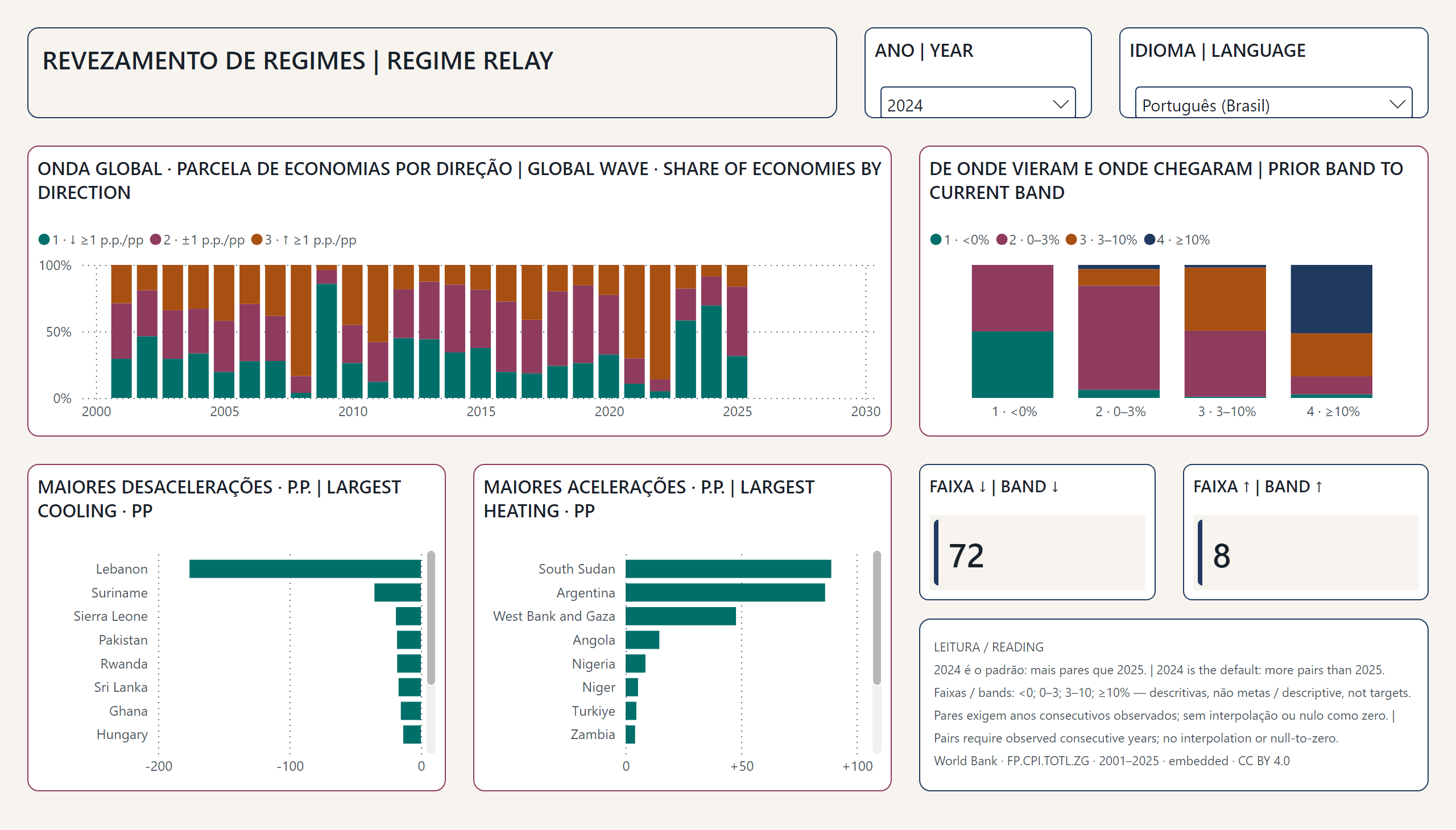Viewport: 1456px width, 830px height.
Task: Click the purple 0–3% legend dot
Action: point(1002,239)
